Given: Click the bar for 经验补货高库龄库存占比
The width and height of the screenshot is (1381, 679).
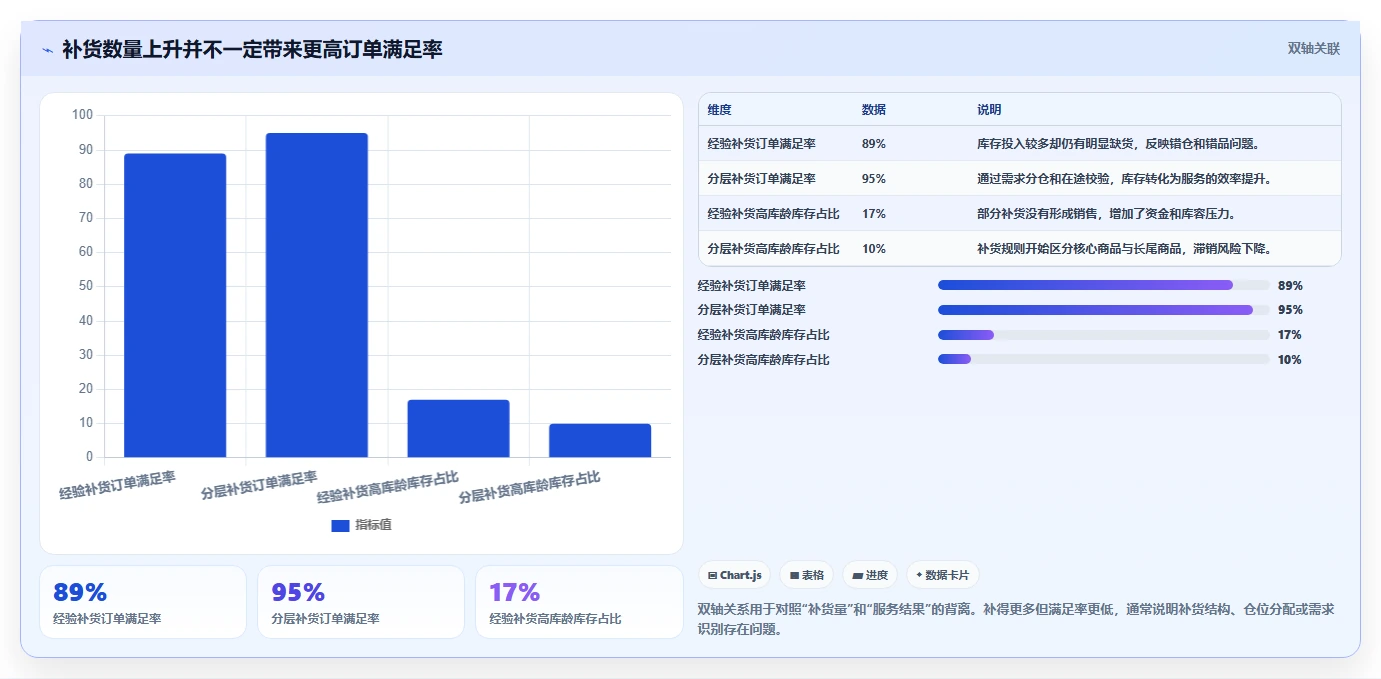Looking at the screenshot, I should point(458,428).
